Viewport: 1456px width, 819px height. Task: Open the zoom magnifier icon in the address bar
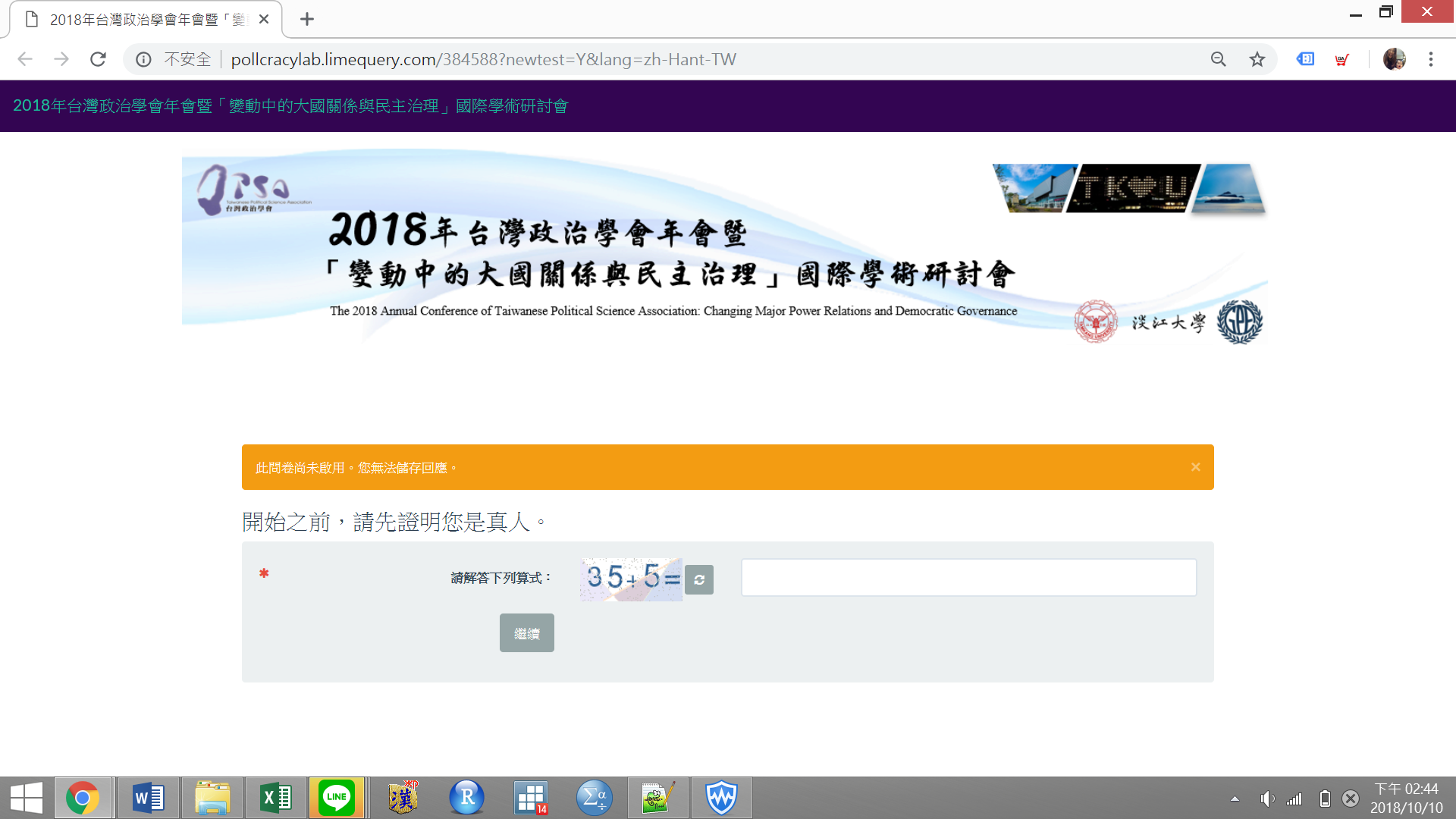click(1218, 59)
